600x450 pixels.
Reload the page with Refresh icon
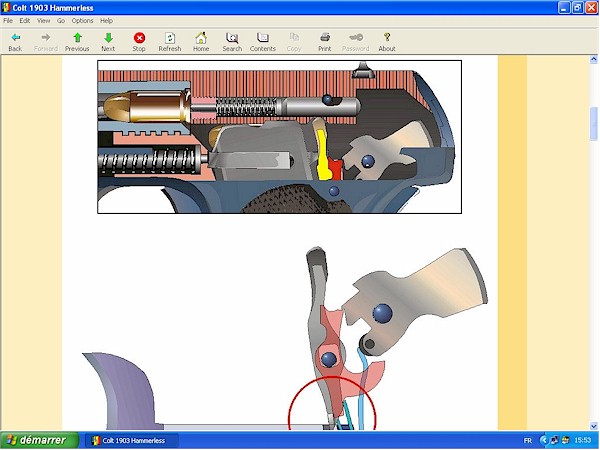coord(170,38)
